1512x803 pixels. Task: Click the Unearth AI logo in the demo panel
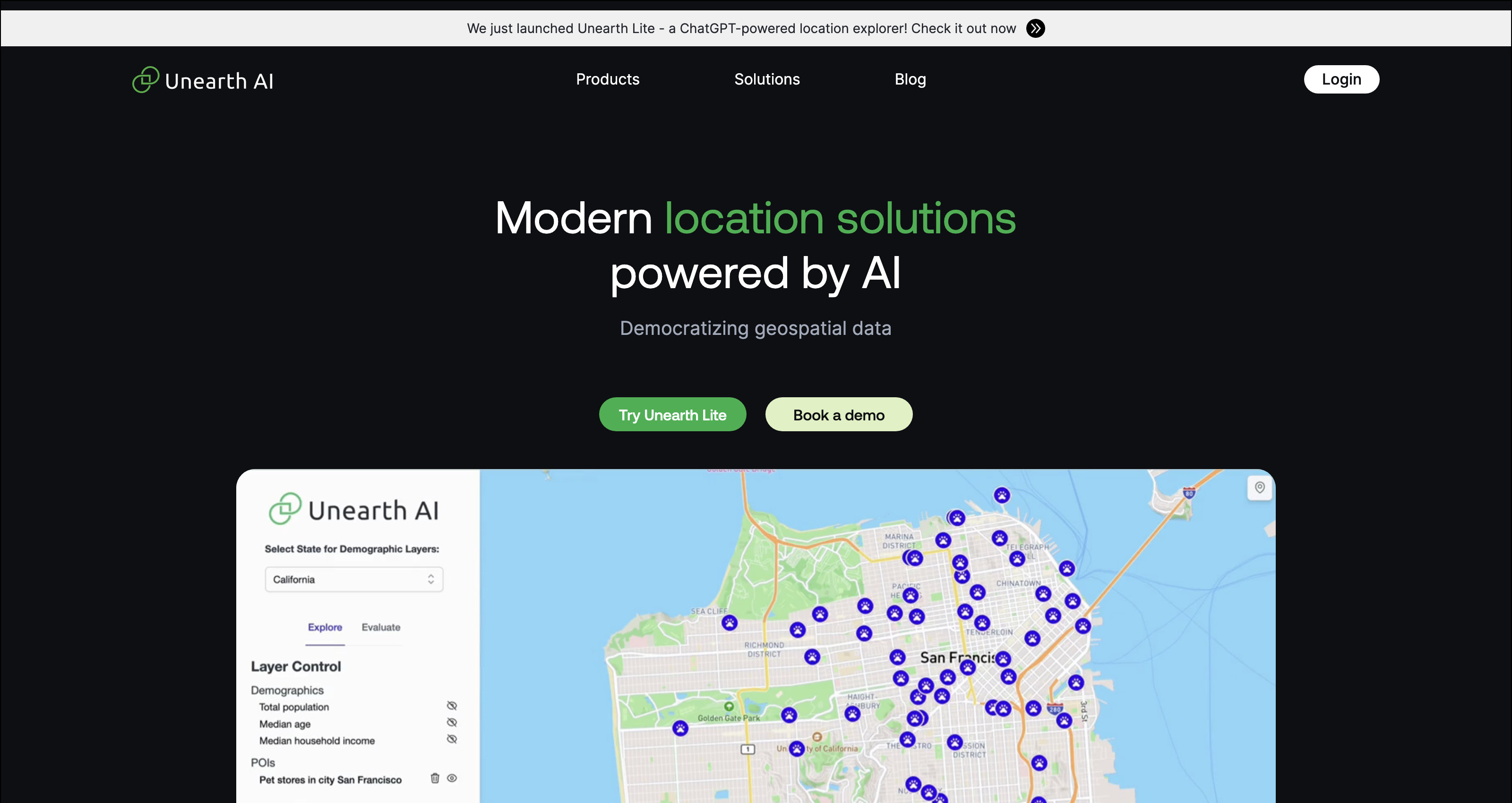pyautogui.click(x=354, y=509)
